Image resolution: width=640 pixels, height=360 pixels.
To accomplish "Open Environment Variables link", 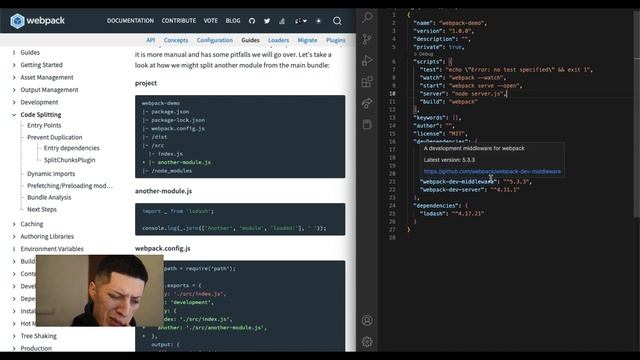I will pos(52,249).
